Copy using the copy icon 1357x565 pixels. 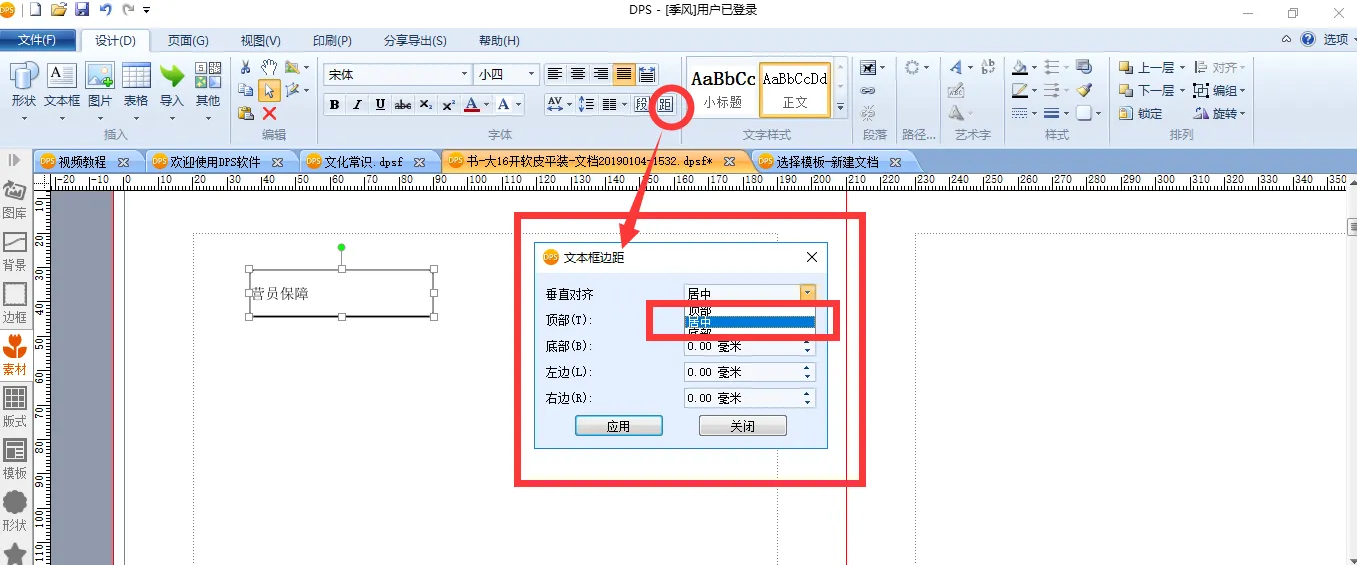tap(246, 90)
